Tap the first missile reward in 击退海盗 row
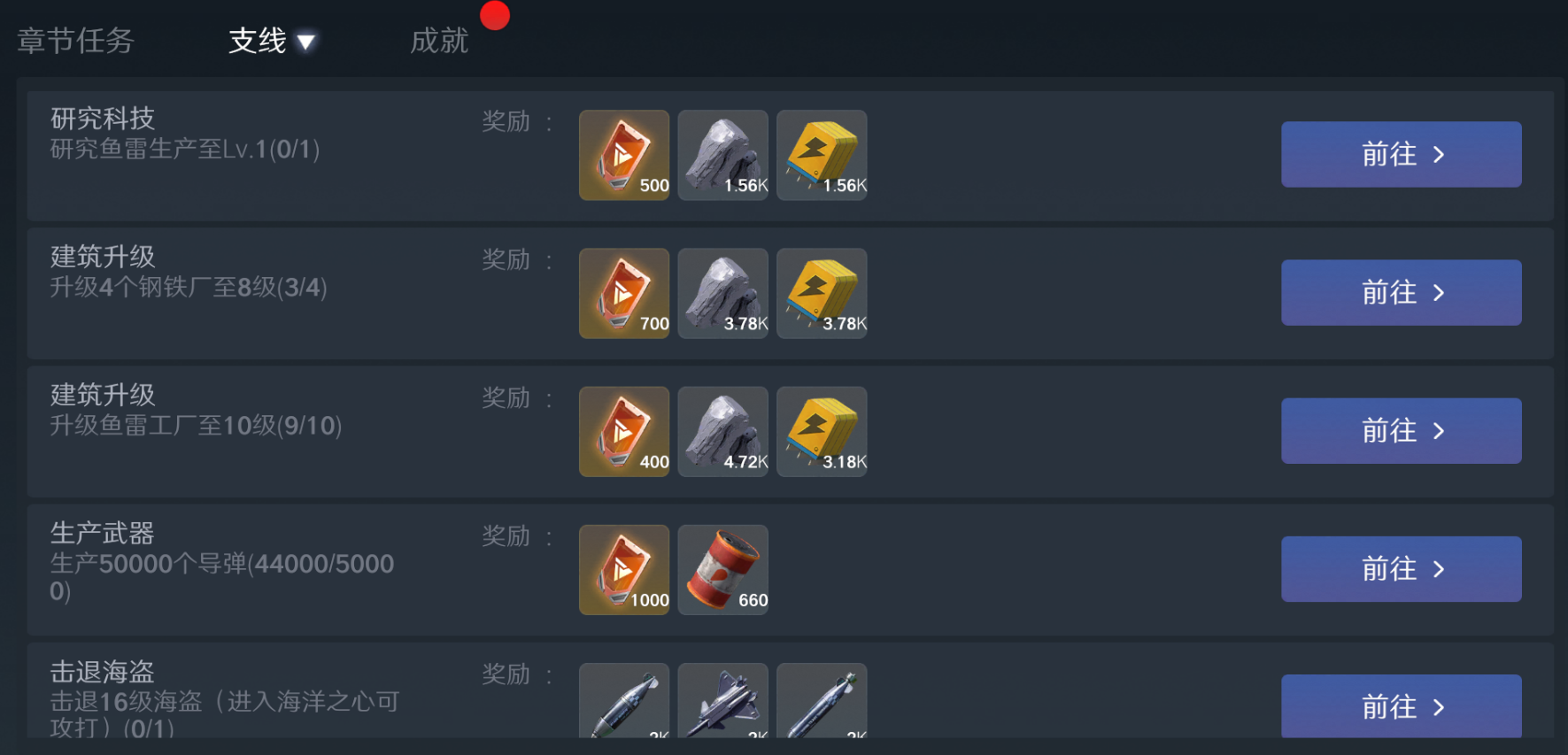The width and height of the screenshot is (1568, 755). (x=624, y=701)
